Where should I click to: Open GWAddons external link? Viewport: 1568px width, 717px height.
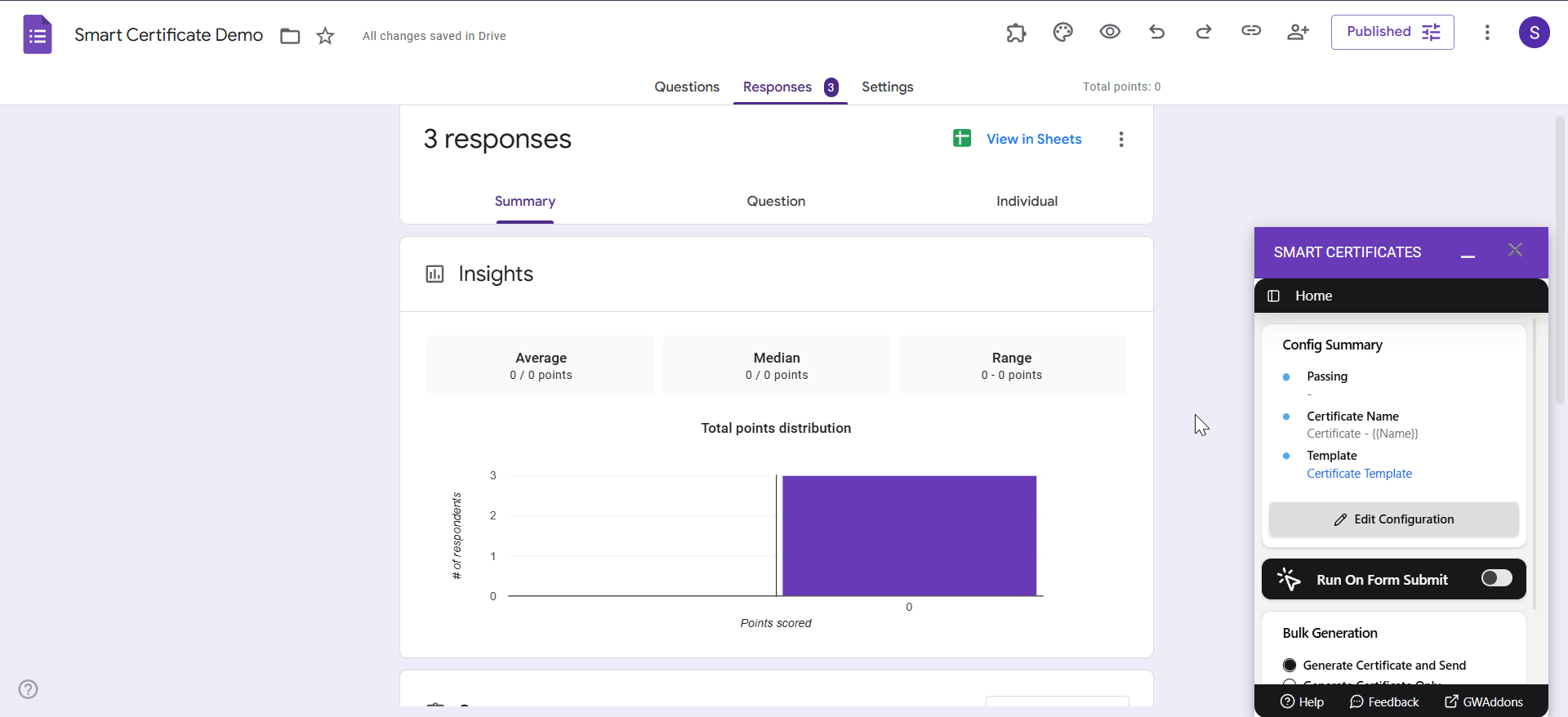1484,701
